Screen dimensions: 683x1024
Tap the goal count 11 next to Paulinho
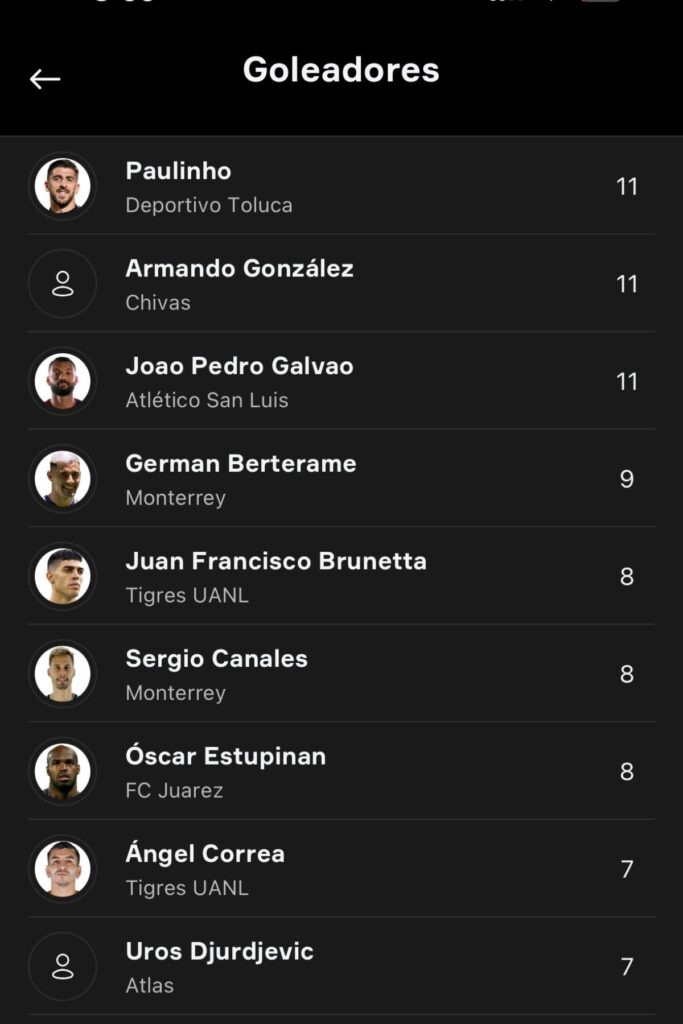point(629,186)
